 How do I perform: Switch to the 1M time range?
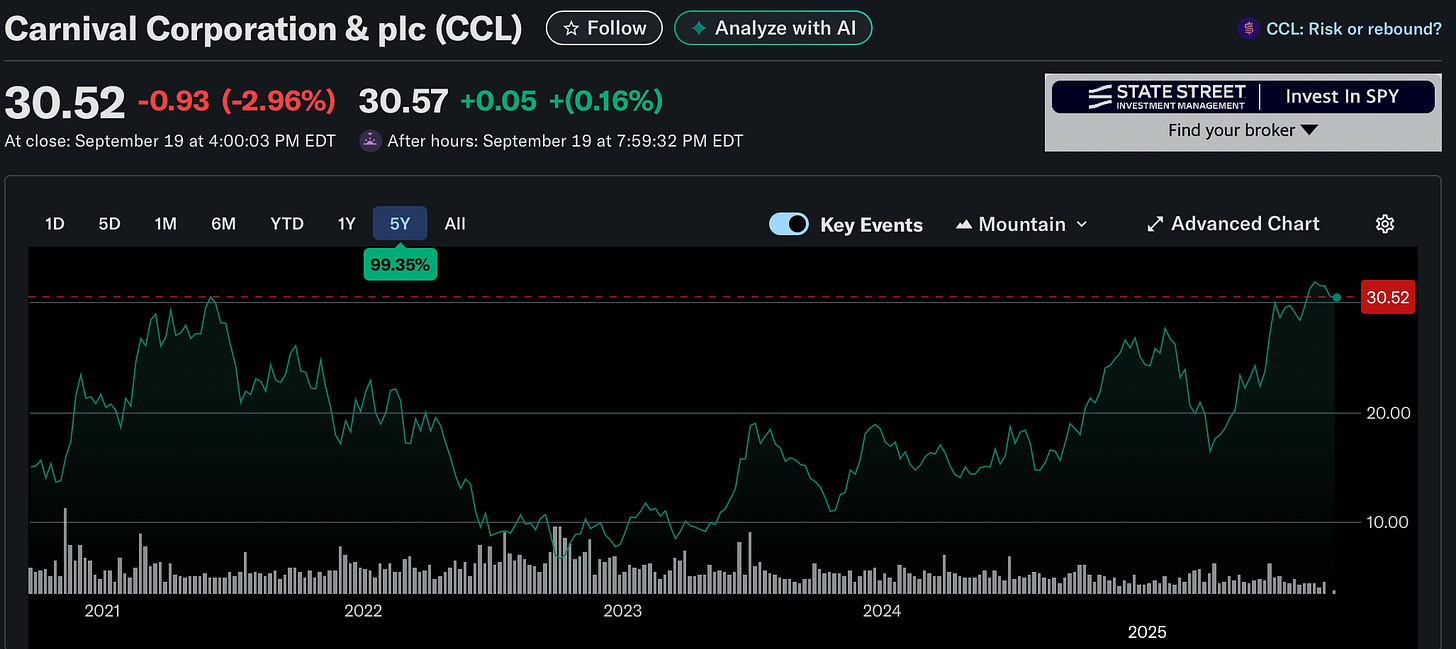[165, 224]
